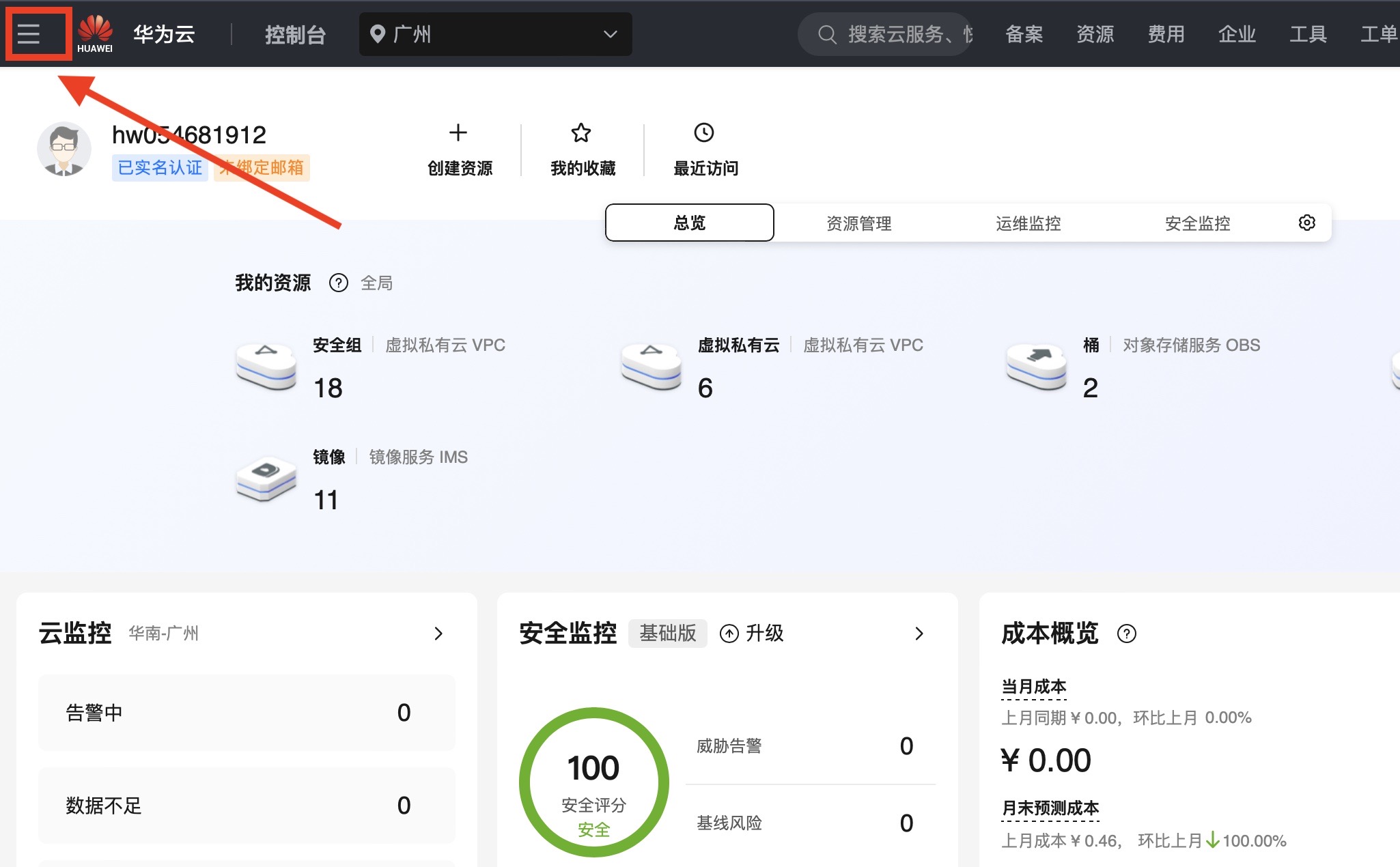Open 费用 menu in top bar
Viewport: 1400px width, 867px height.
pyautogui.click(x=1166, y=34)
